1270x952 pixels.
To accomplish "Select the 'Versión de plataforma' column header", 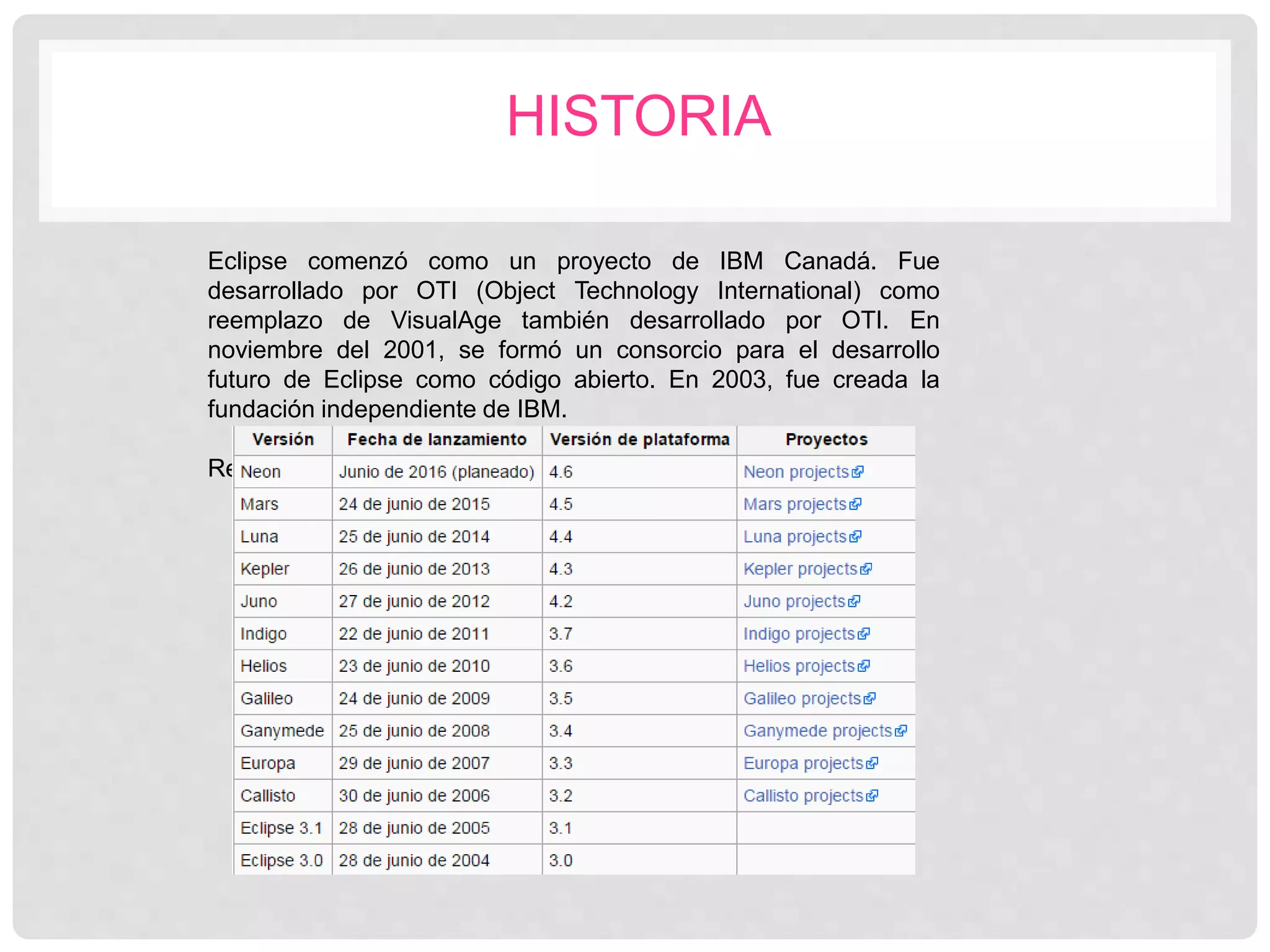I will tap(639, 440).
